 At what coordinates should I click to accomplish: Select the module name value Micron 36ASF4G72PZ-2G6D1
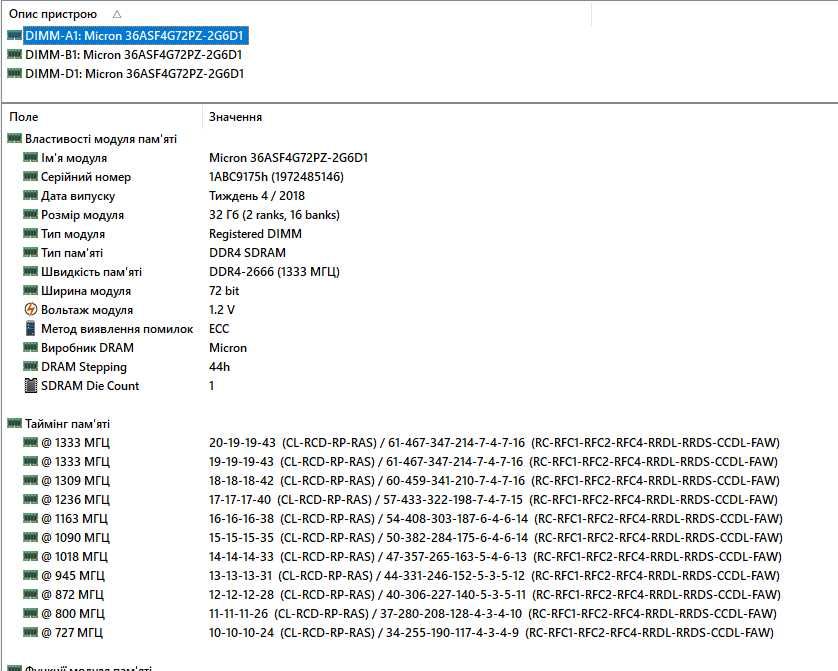point(289,158)
